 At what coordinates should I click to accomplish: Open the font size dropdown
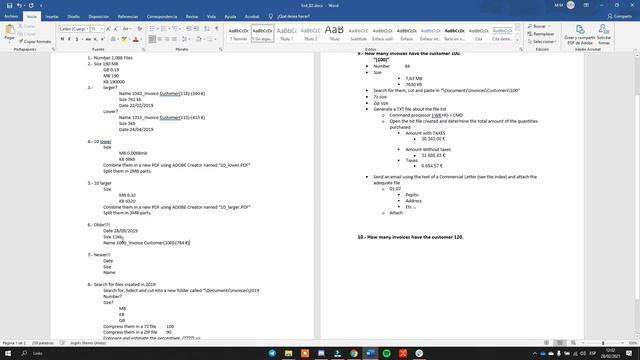point(101,29)
